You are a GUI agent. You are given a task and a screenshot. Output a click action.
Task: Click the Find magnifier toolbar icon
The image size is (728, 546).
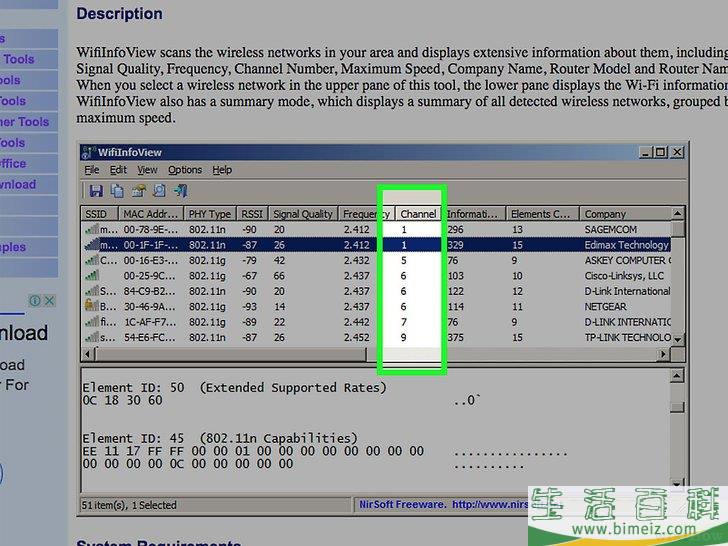(x=160, y=191)
